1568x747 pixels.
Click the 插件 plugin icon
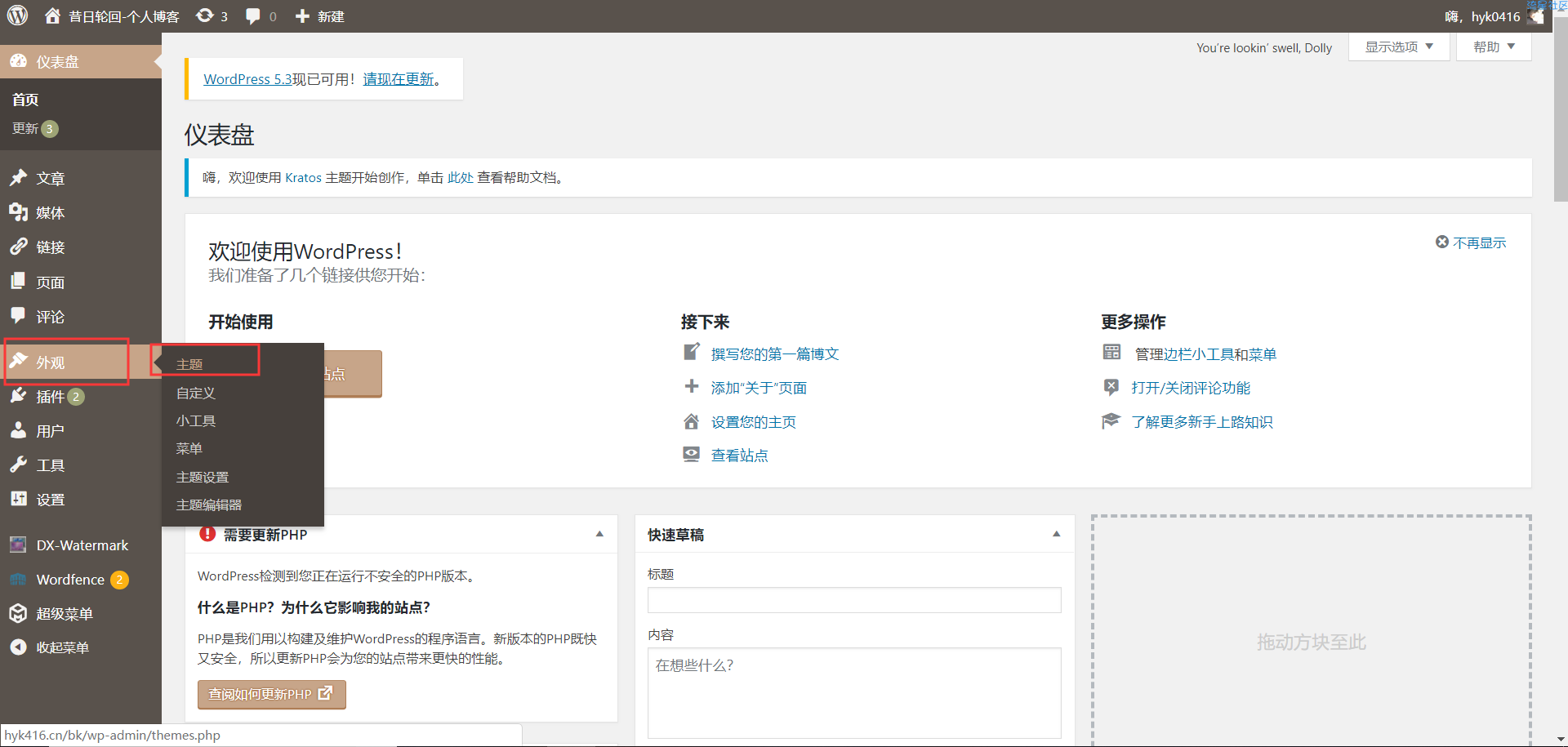18,396
